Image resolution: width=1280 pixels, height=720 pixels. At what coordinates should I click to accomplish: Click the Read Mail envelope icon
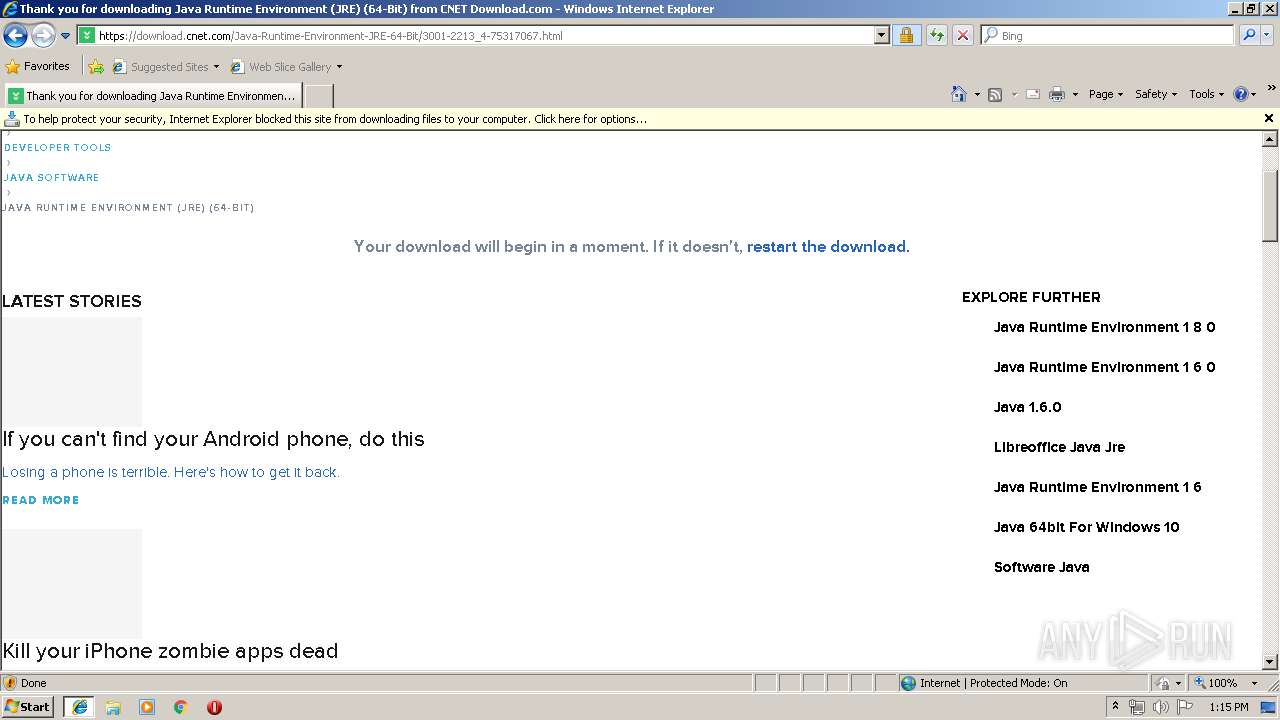(1033, 94)
